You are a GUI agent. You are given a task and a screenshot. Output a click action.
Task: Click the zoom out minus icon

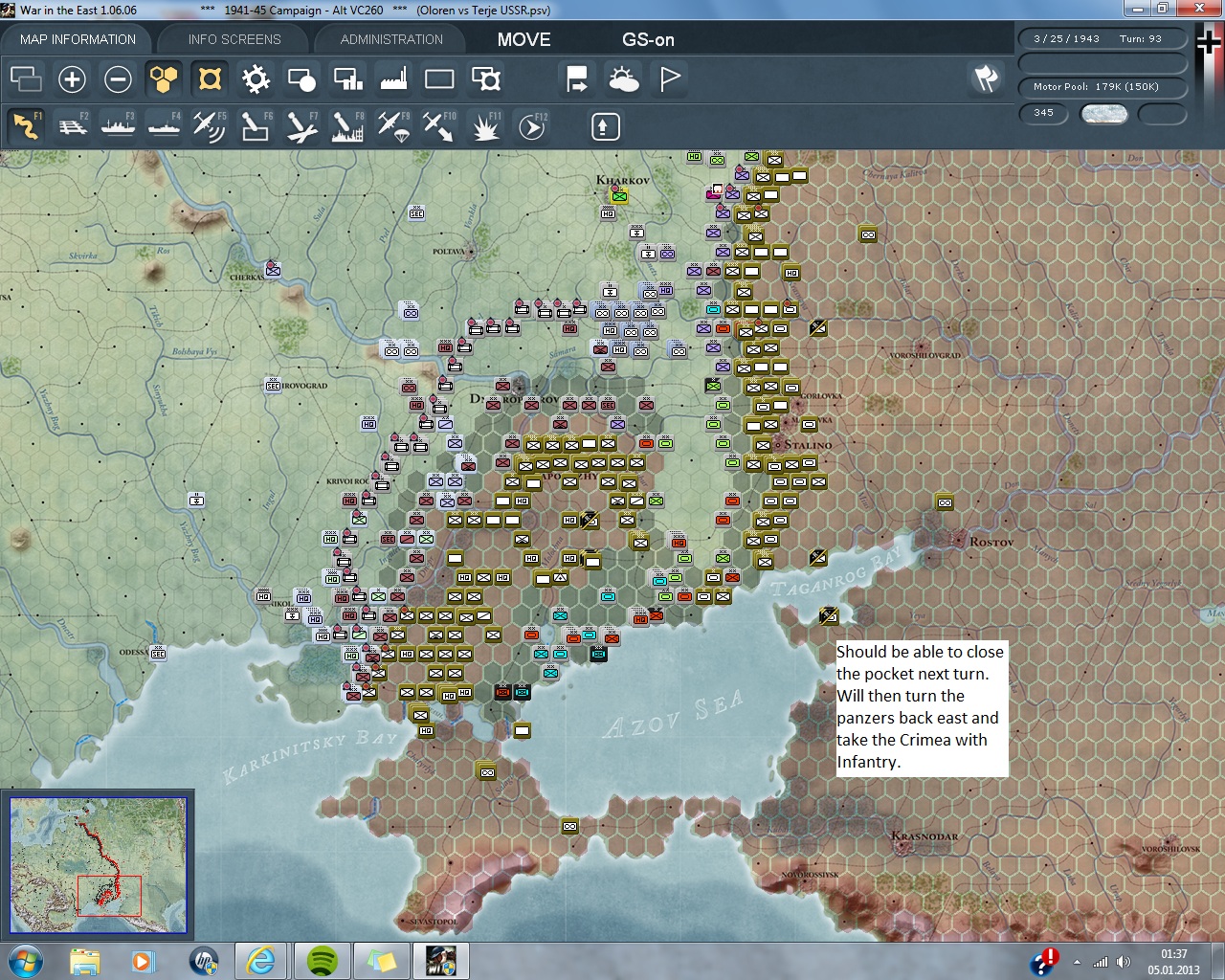point(118,79)
